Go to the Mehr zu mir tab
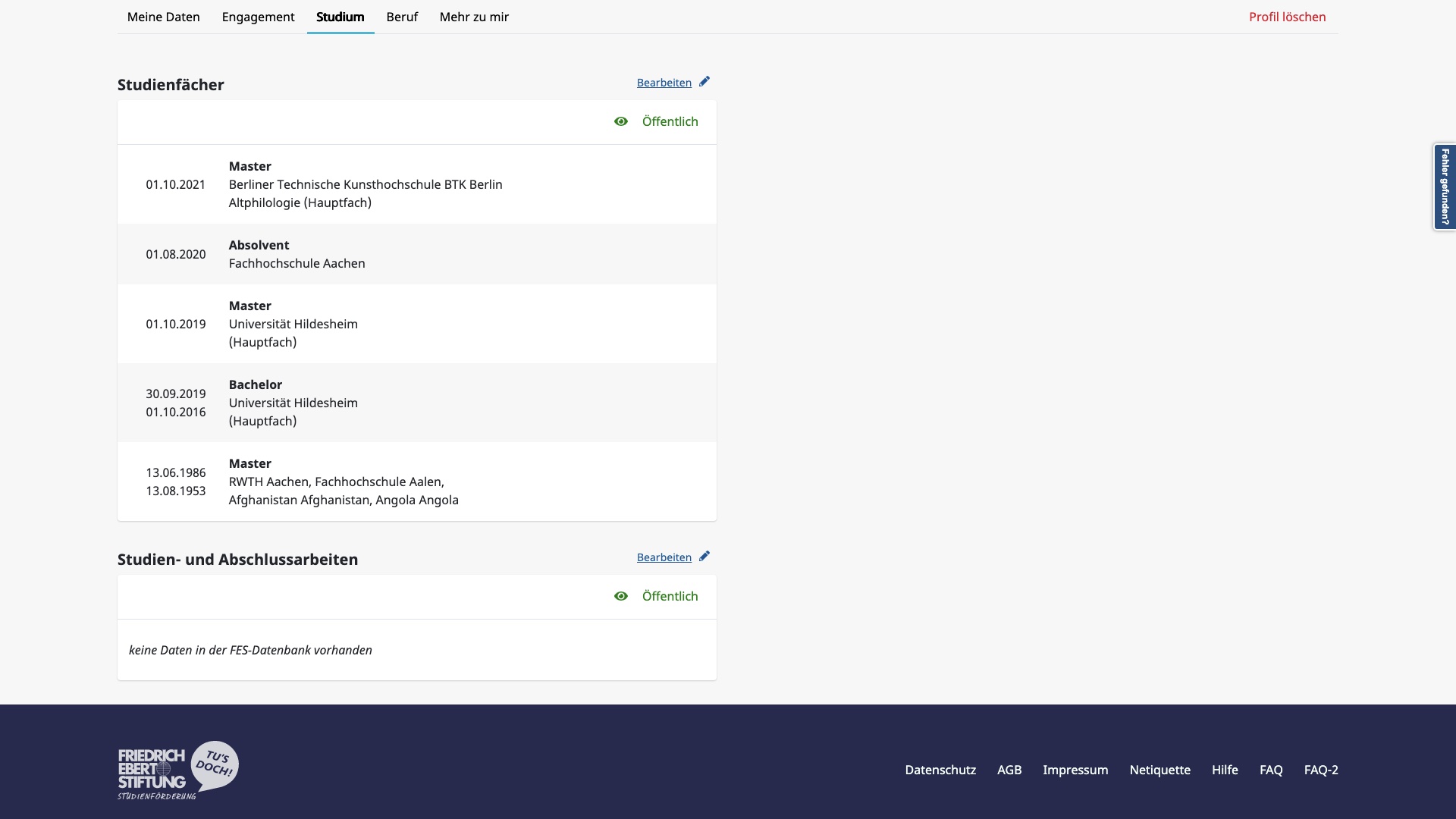This screenshot has width=1456, height=819. [474, 17]
